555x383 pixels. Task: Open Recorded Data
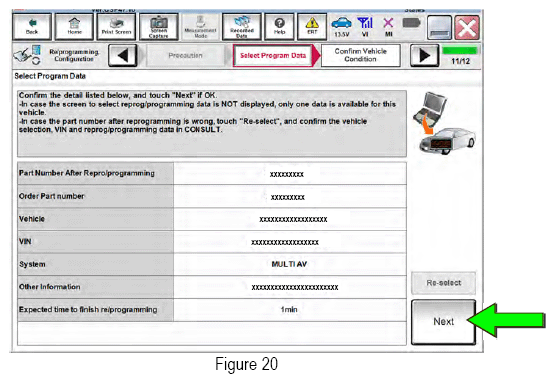(242, 27)
